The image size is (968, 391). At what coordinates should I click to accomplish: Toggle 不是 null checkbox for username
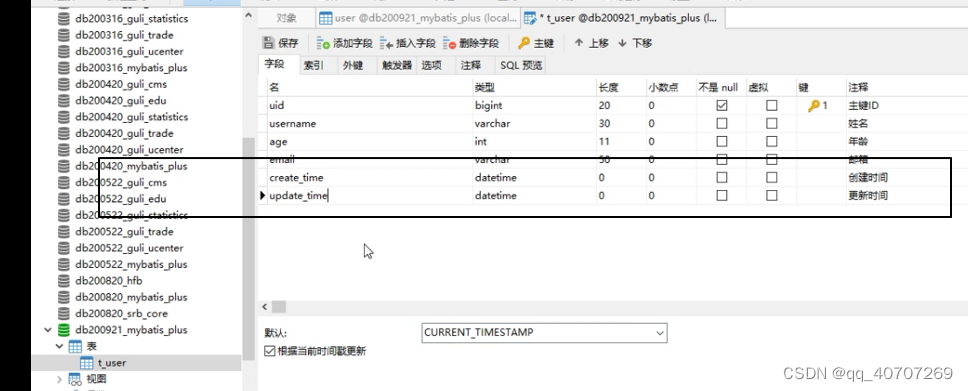coord(722,124)
